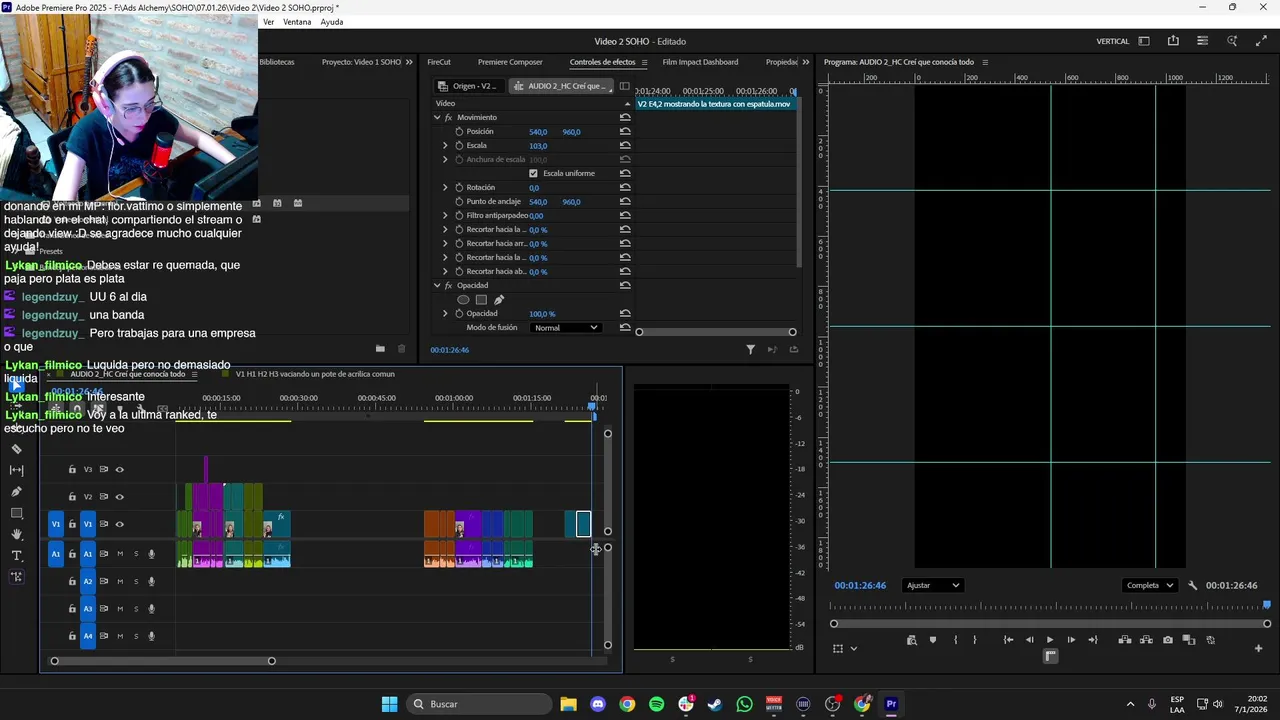Click the ellipse mask tool under Opacidad
Viewport: 1280px width, 720px height.
(x=463, y=299)
